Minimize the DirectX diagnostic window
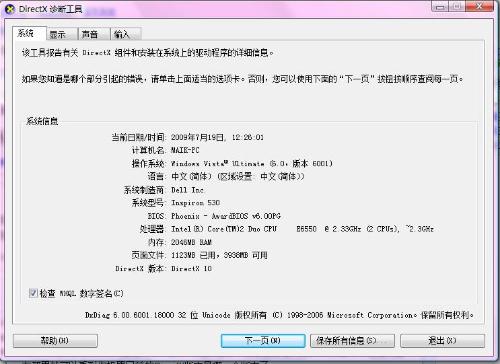 440,7
